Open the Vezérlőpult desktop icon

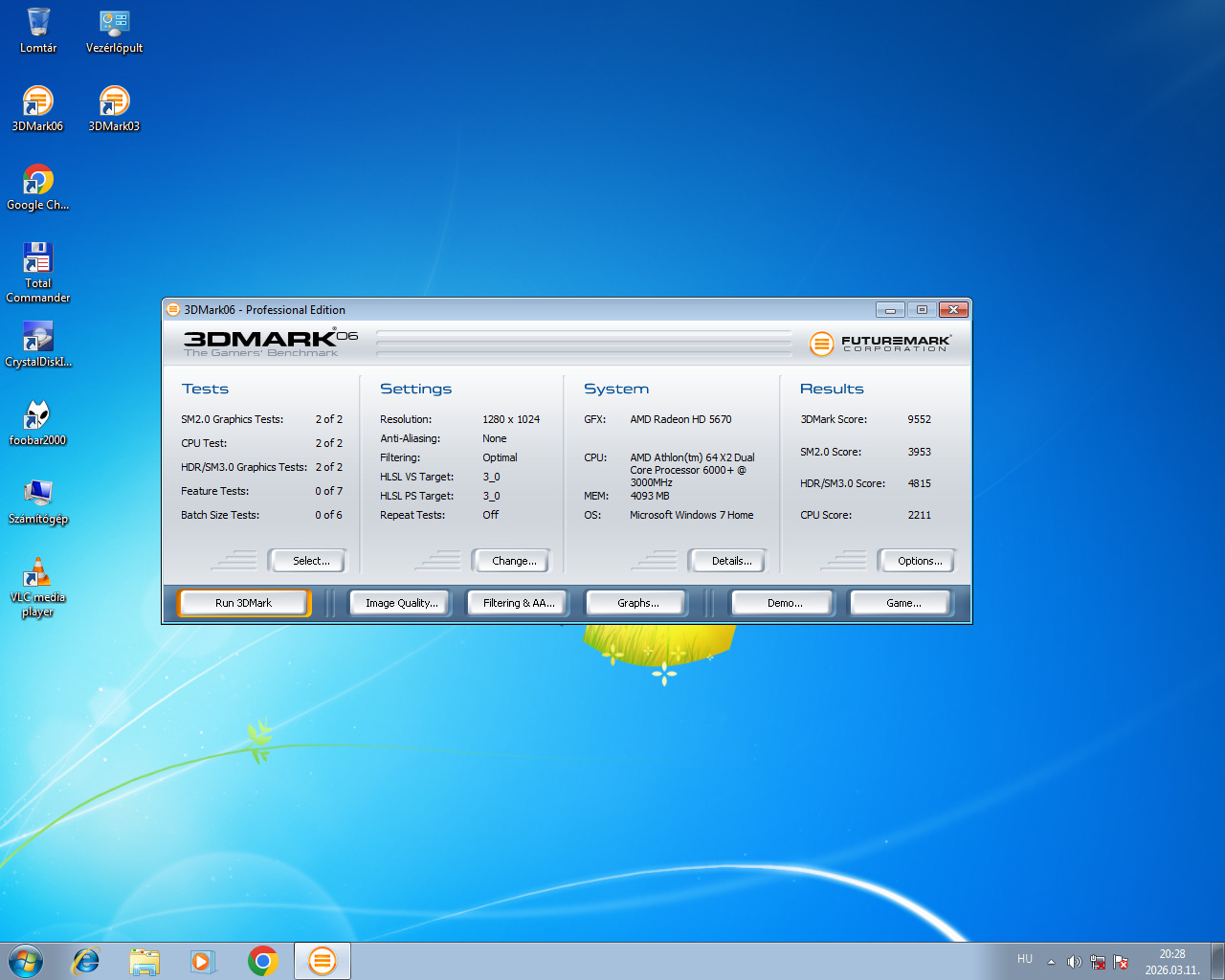[114, 31]
